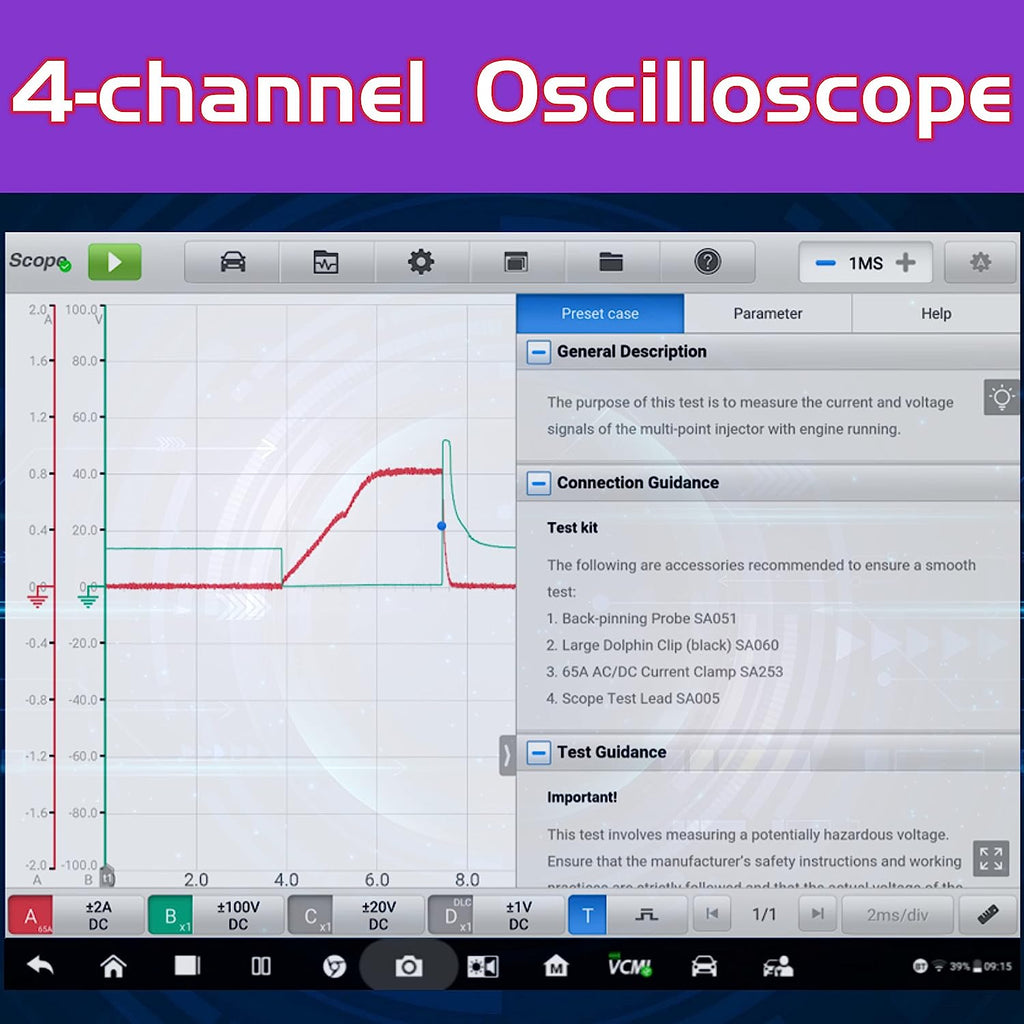Toggle channel B green button
Screen dimensions: 1024x1024
[171, 915]
